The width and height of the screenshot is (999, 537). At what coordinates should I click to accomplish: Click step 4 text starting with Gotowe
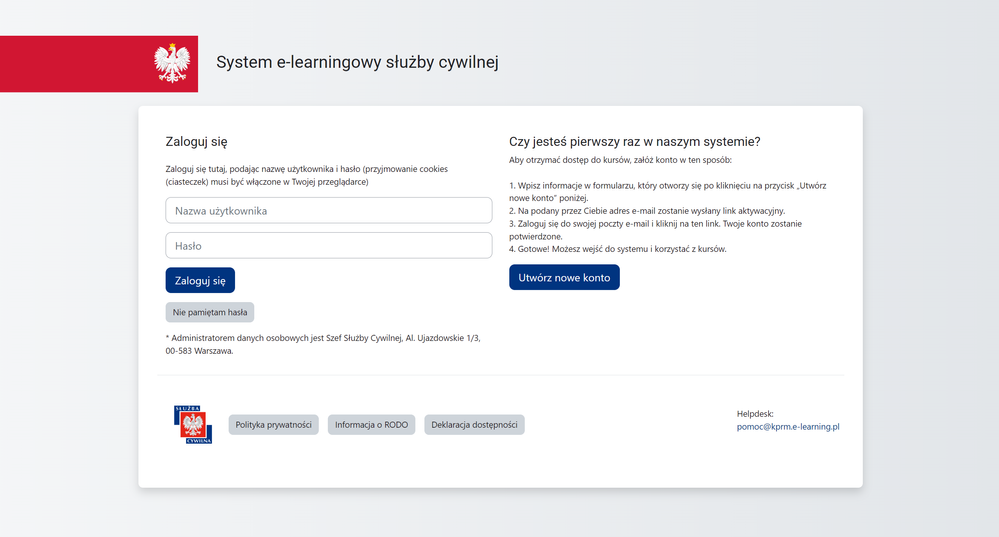(617, 249)
